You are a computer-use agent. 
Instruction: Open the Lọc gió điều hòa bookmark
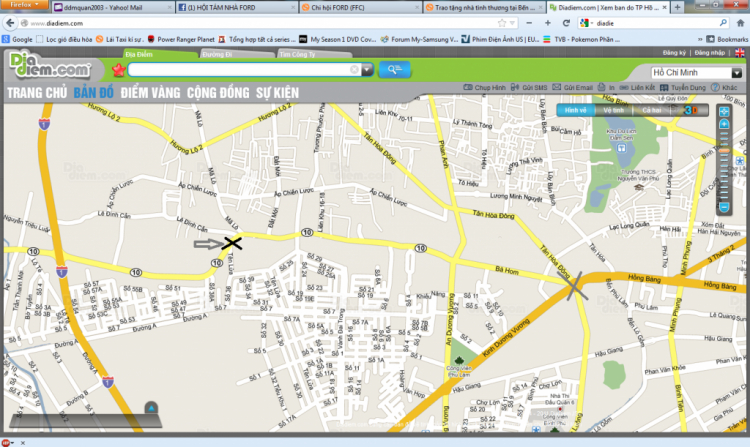point(64,39)
